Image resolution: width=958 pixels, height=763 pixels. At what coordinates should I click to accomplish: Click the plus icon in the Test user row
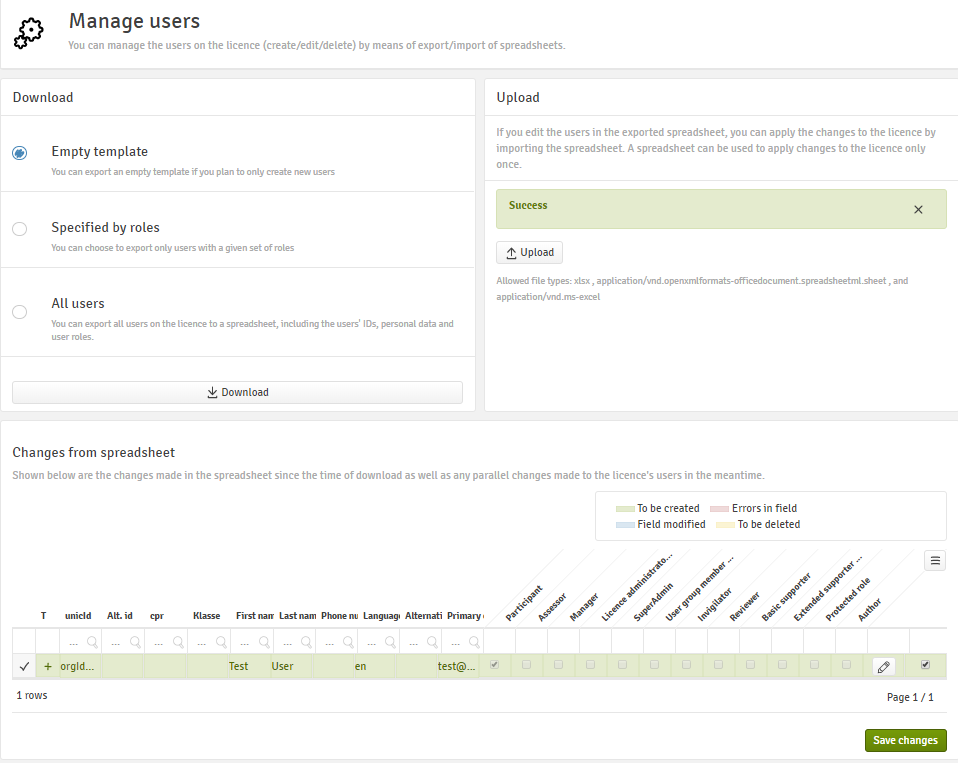point(47,666)
